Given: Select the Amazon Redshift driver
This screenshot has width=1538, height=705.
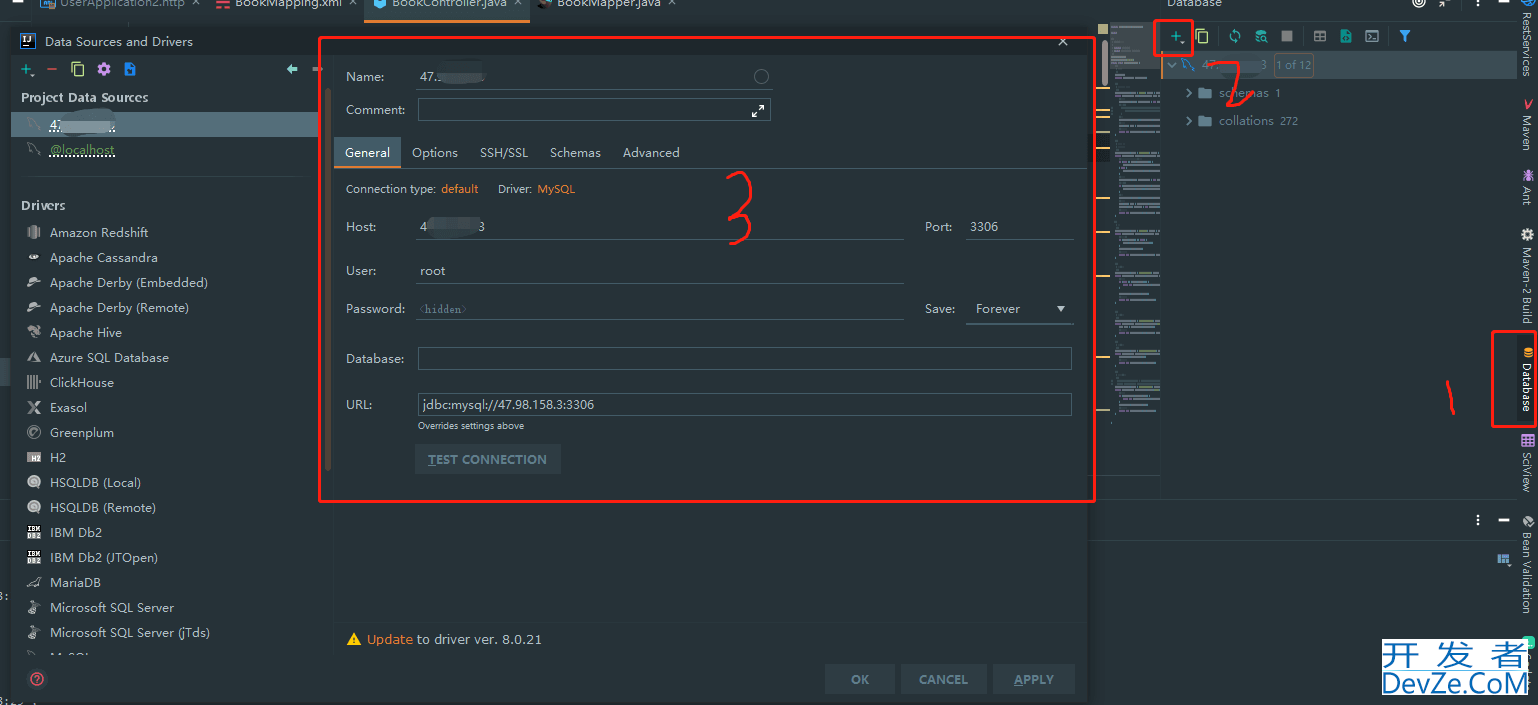Looking at the screenshot, I should click(x=99, y=233).
